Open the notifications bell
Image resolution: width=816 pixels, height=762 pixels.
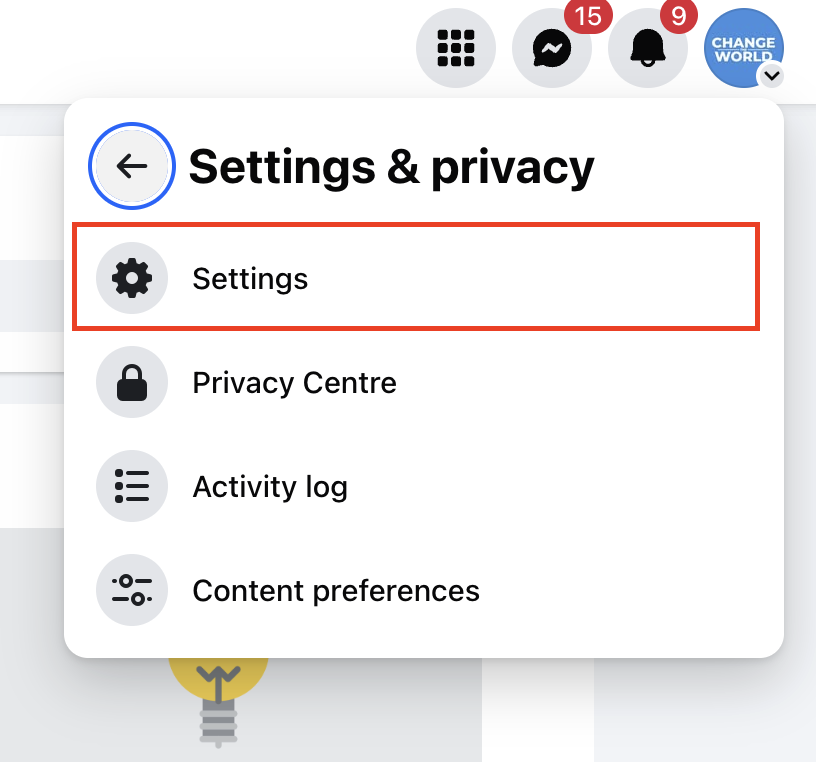(x=648, y=48)
